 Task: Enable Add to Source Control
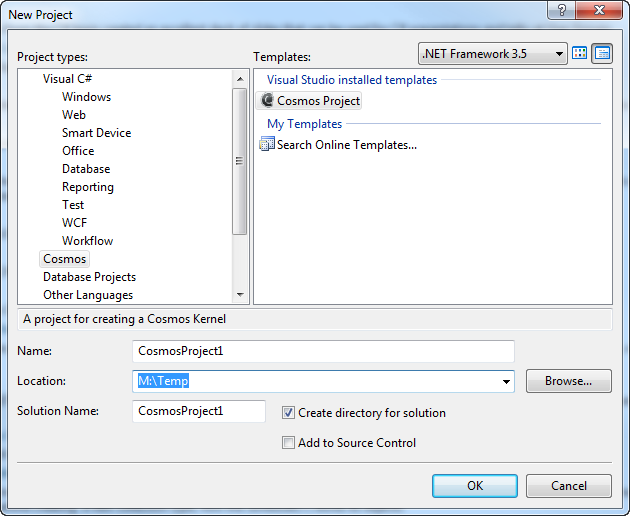[x=289, y=443]
